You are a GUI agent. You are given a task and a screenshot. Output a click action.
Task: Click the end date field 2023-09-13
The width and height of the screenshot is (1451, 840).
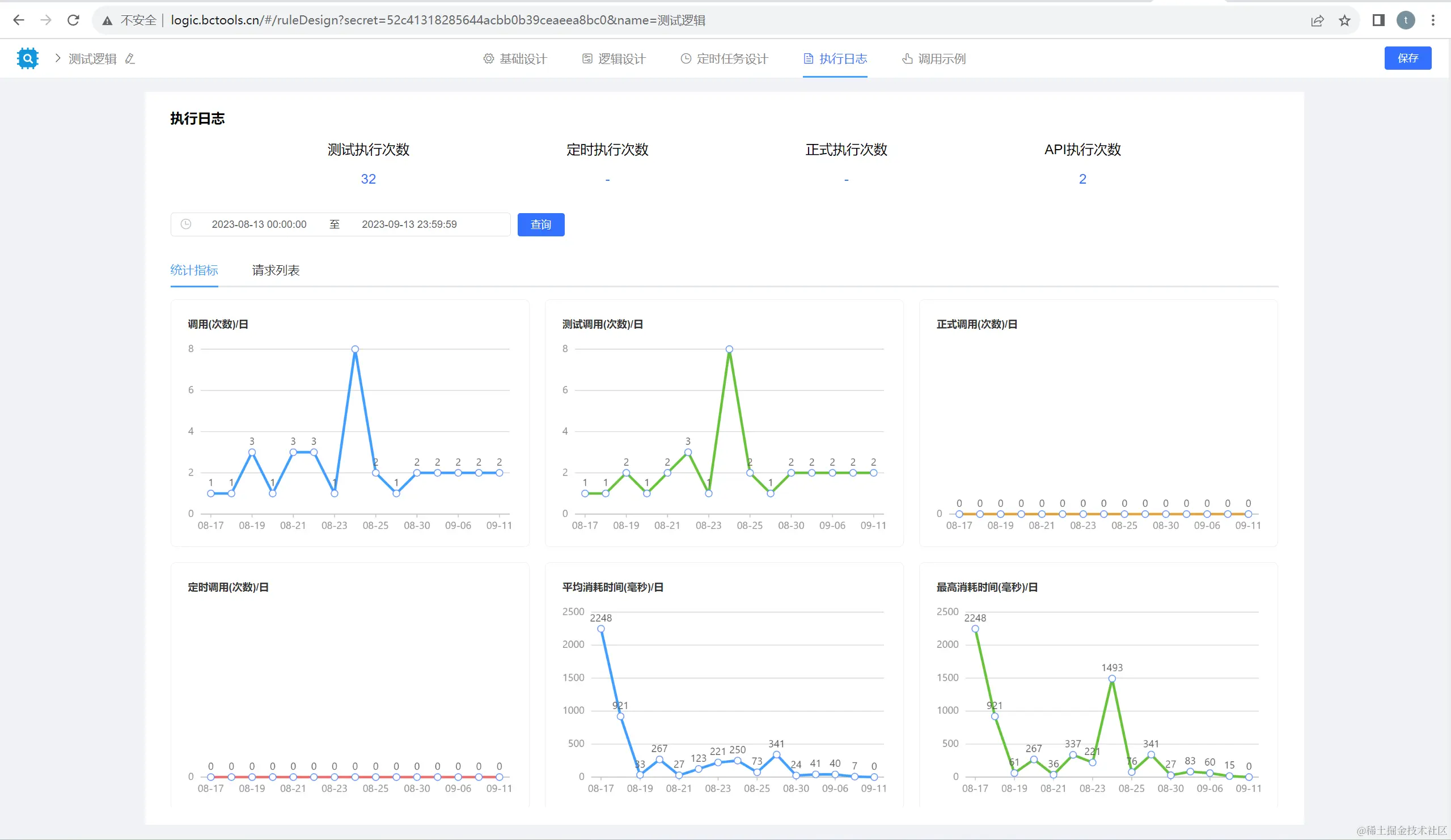coord(409,224)
